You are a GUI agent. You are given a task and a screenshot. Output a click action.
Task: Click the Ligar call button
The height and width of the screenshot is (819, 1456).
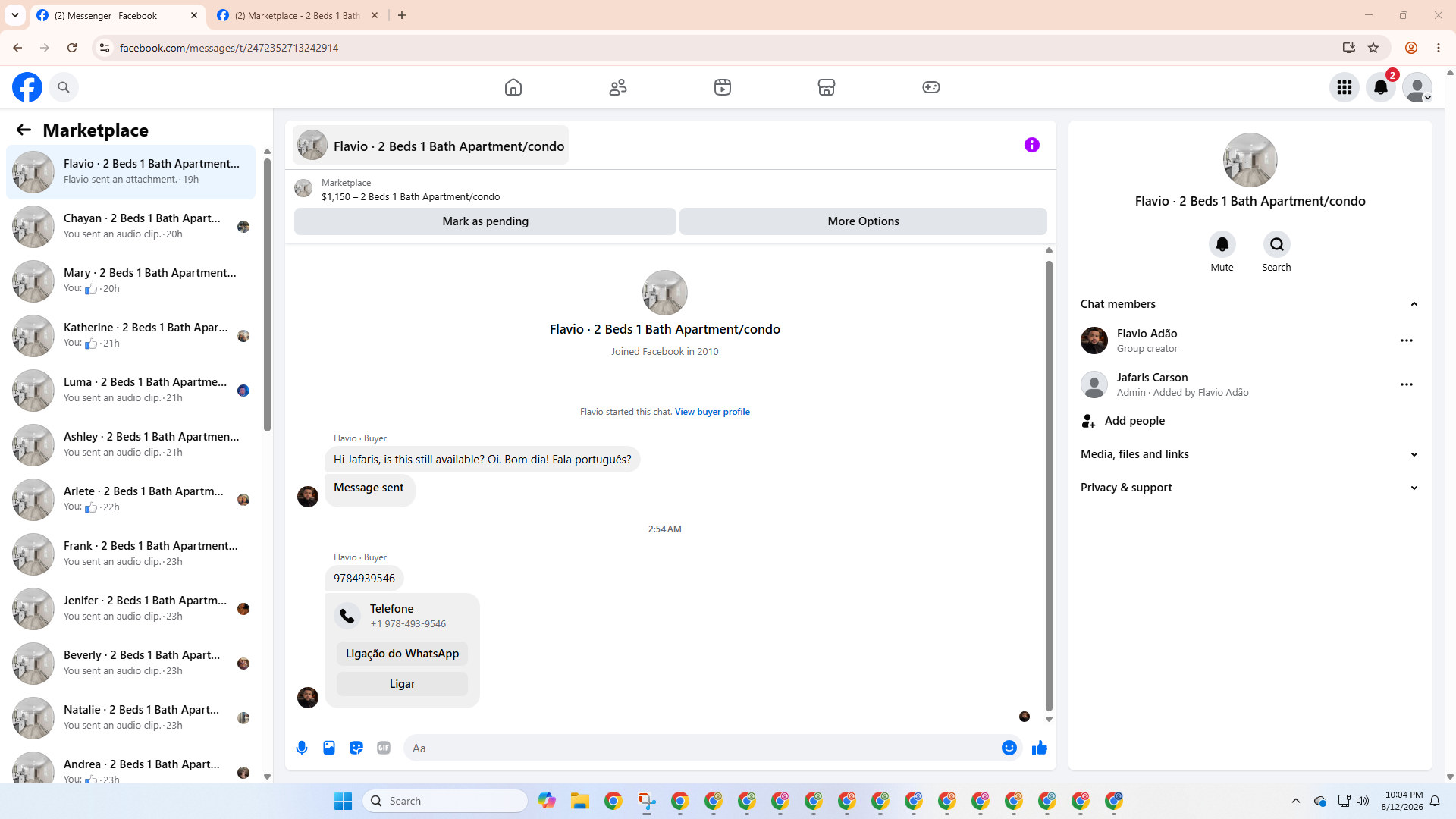pos(402,684)
